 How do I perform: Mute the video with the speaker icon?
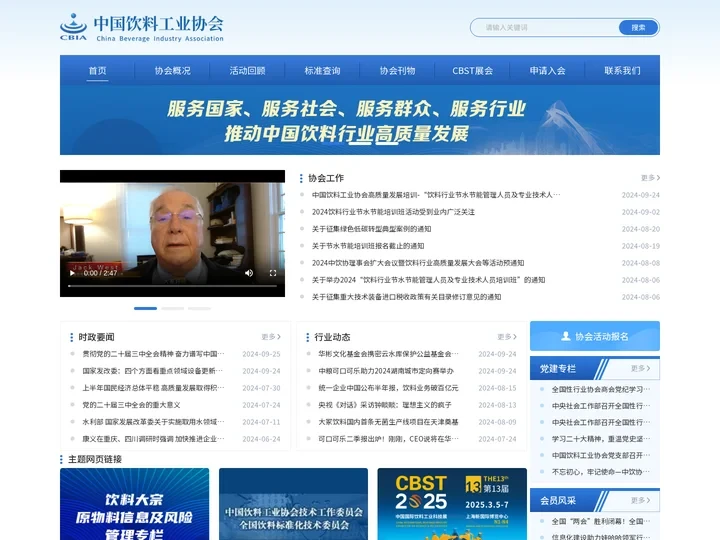point(249,273)
